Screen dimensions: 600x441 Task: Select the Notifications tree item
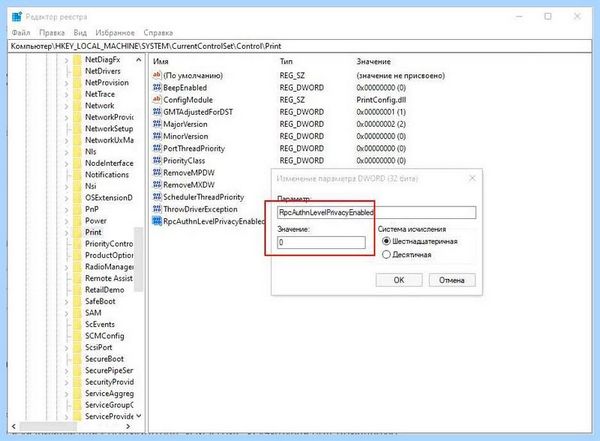pos(107,175)
